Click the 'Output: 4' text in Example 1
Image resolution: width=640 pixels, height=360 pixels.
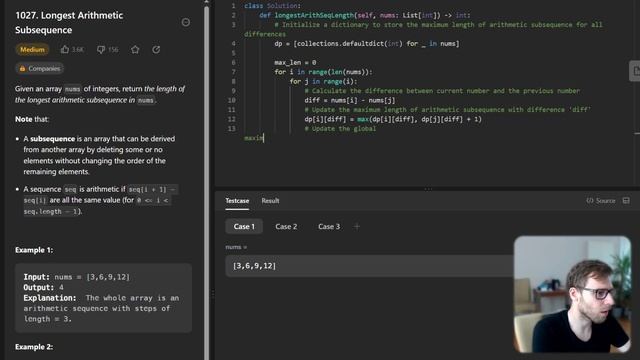pyautogui.click(x=43, y=287)
